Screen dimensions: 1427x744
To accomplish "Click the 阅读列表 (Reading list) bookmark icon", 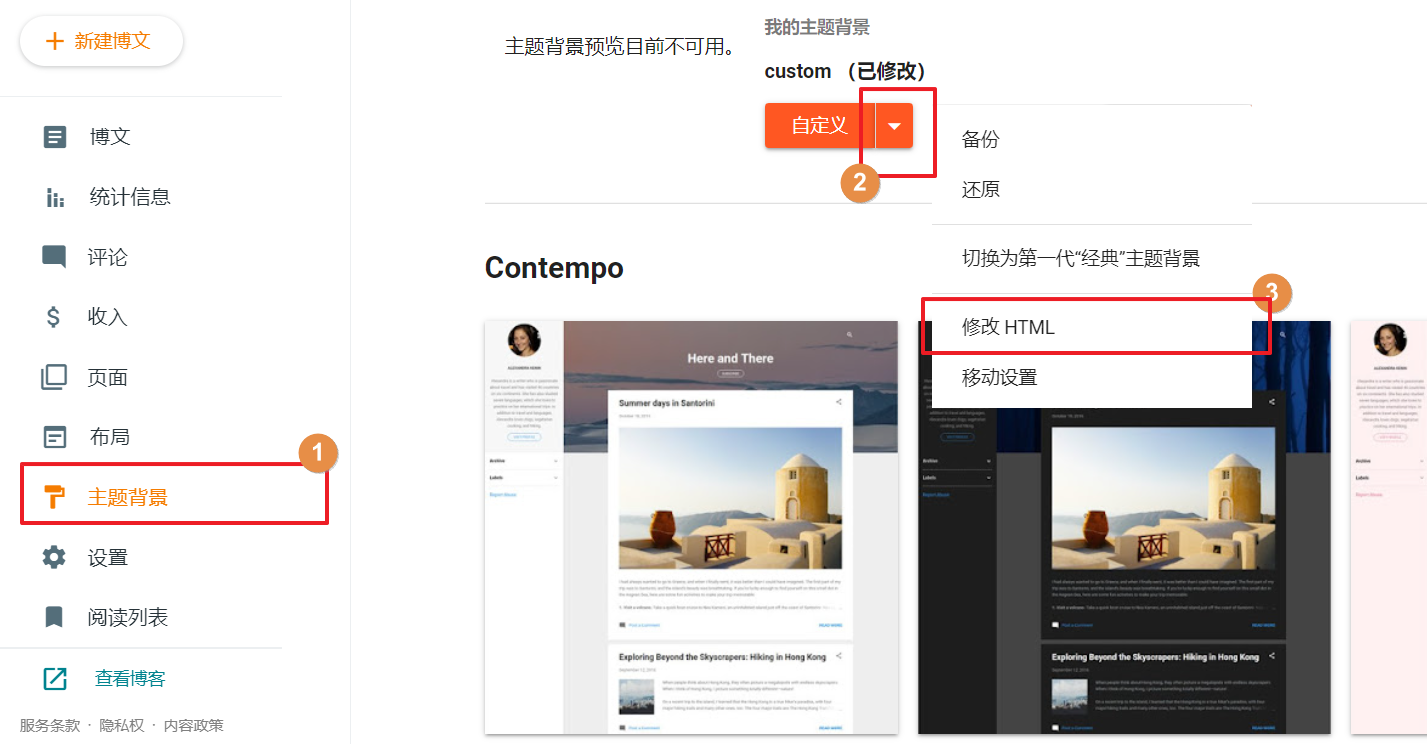I will pos(54,616).
